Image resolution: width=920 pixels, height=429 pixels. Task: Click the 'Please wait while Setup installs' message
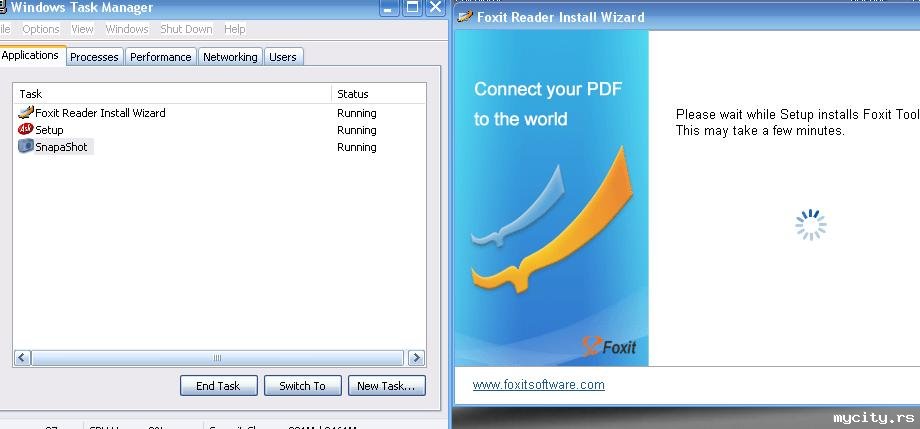(x=798, y=114)
